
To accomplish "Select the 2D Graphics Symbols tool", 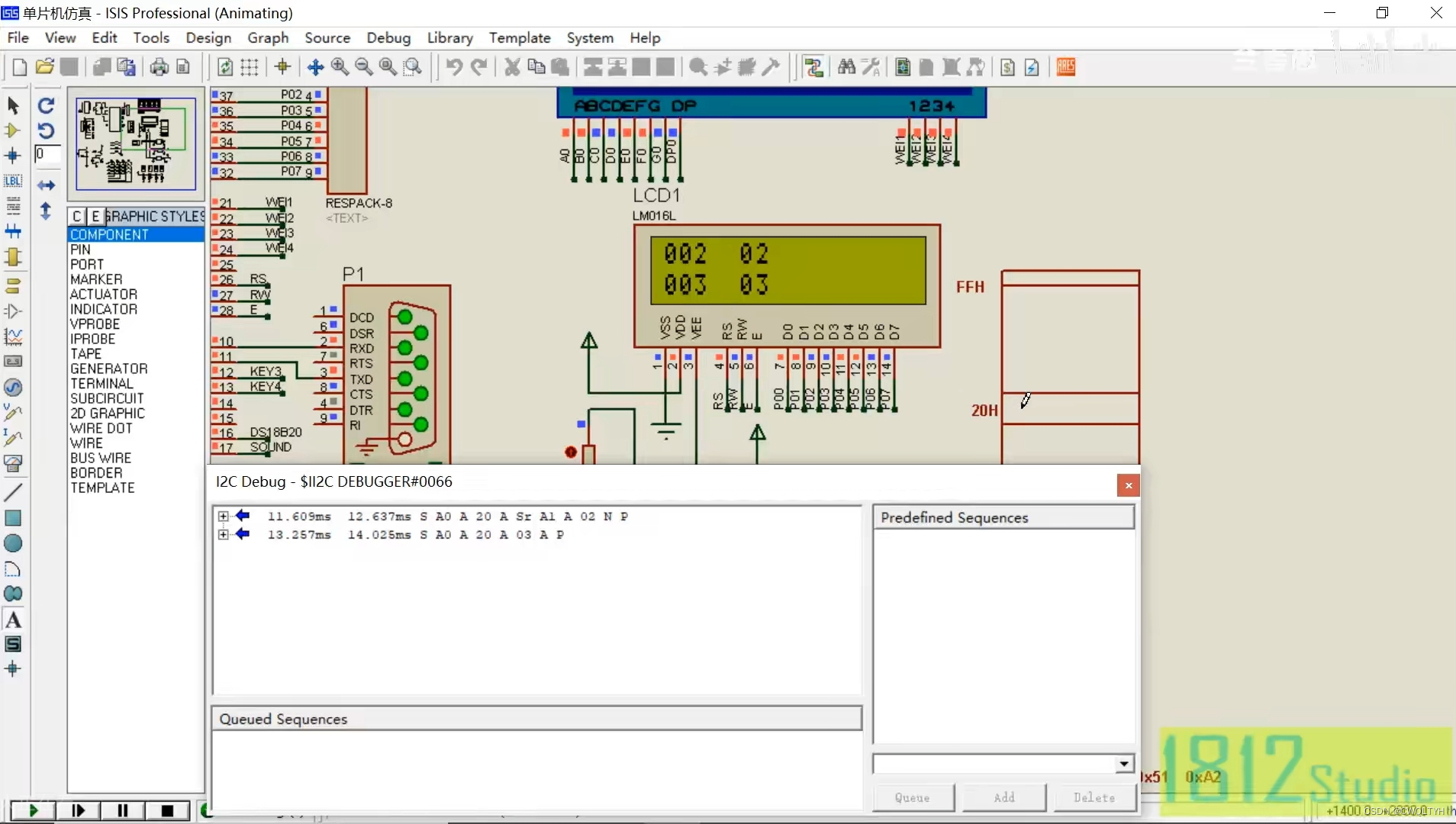I will [x=13, y=645].
